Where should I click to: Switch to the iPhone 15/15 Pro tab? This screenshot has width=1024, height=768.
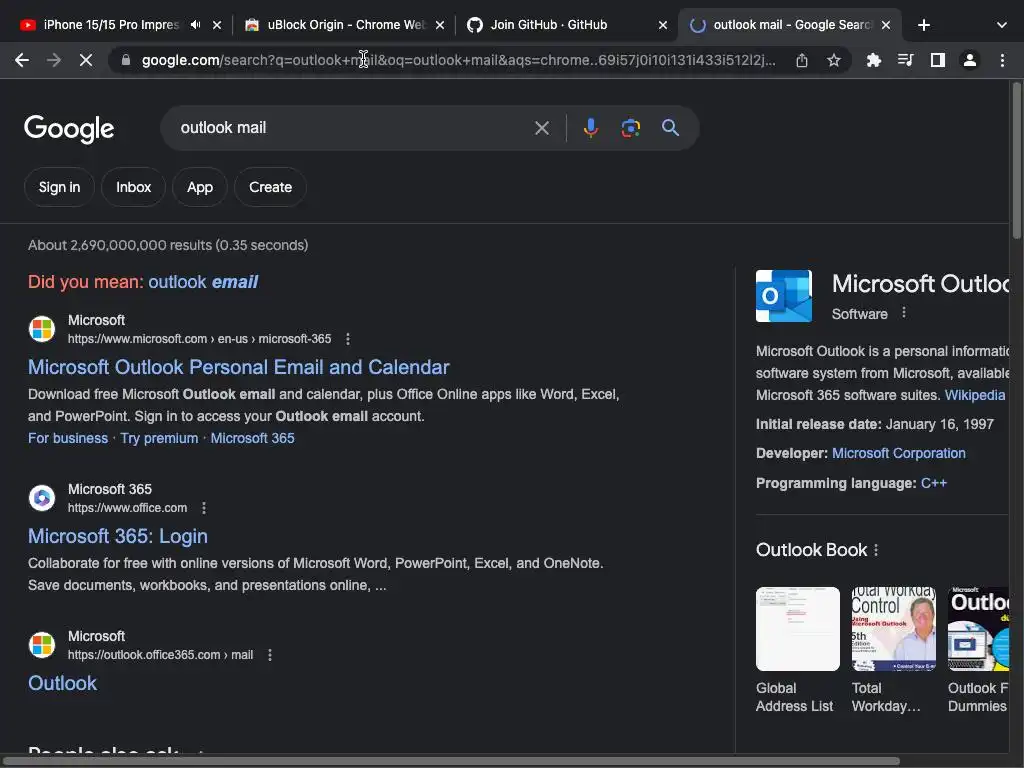point(111,25)
